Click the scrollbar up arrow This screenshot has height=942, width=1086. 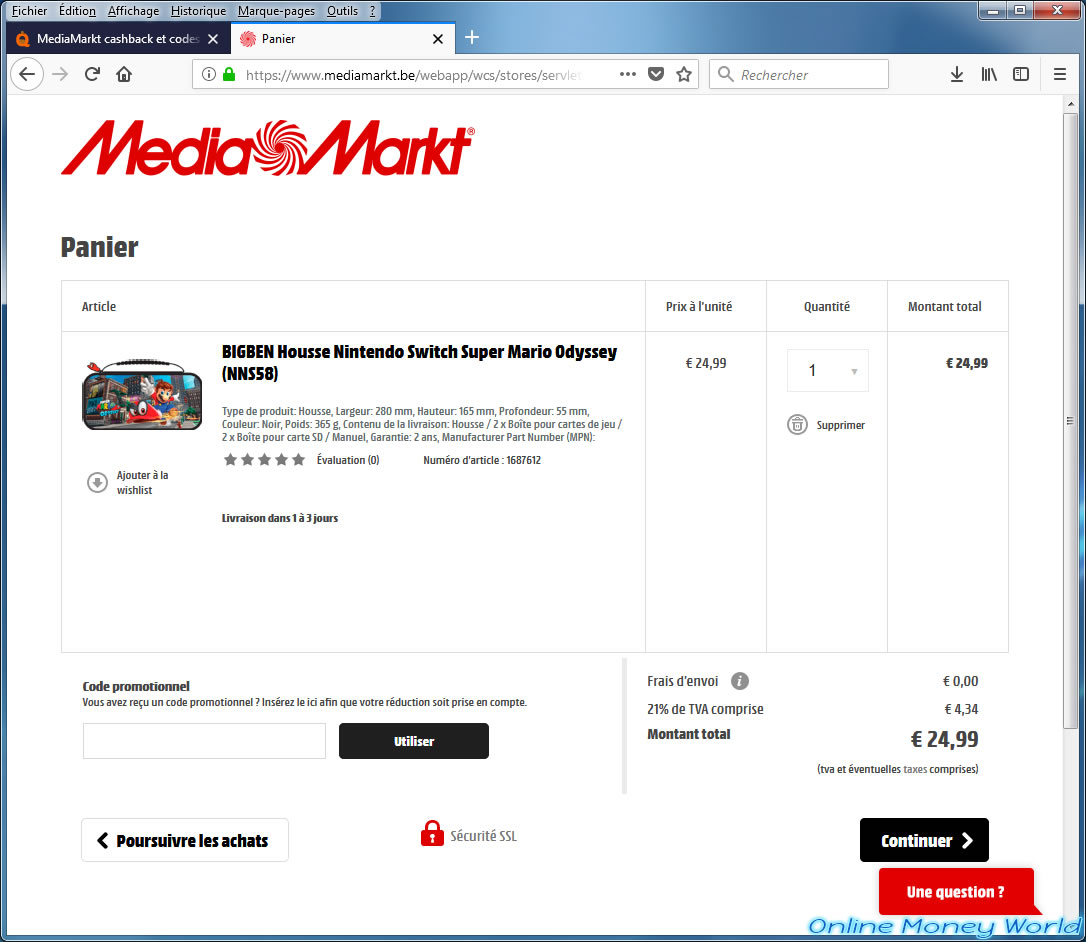click(x=1071, y=104)
